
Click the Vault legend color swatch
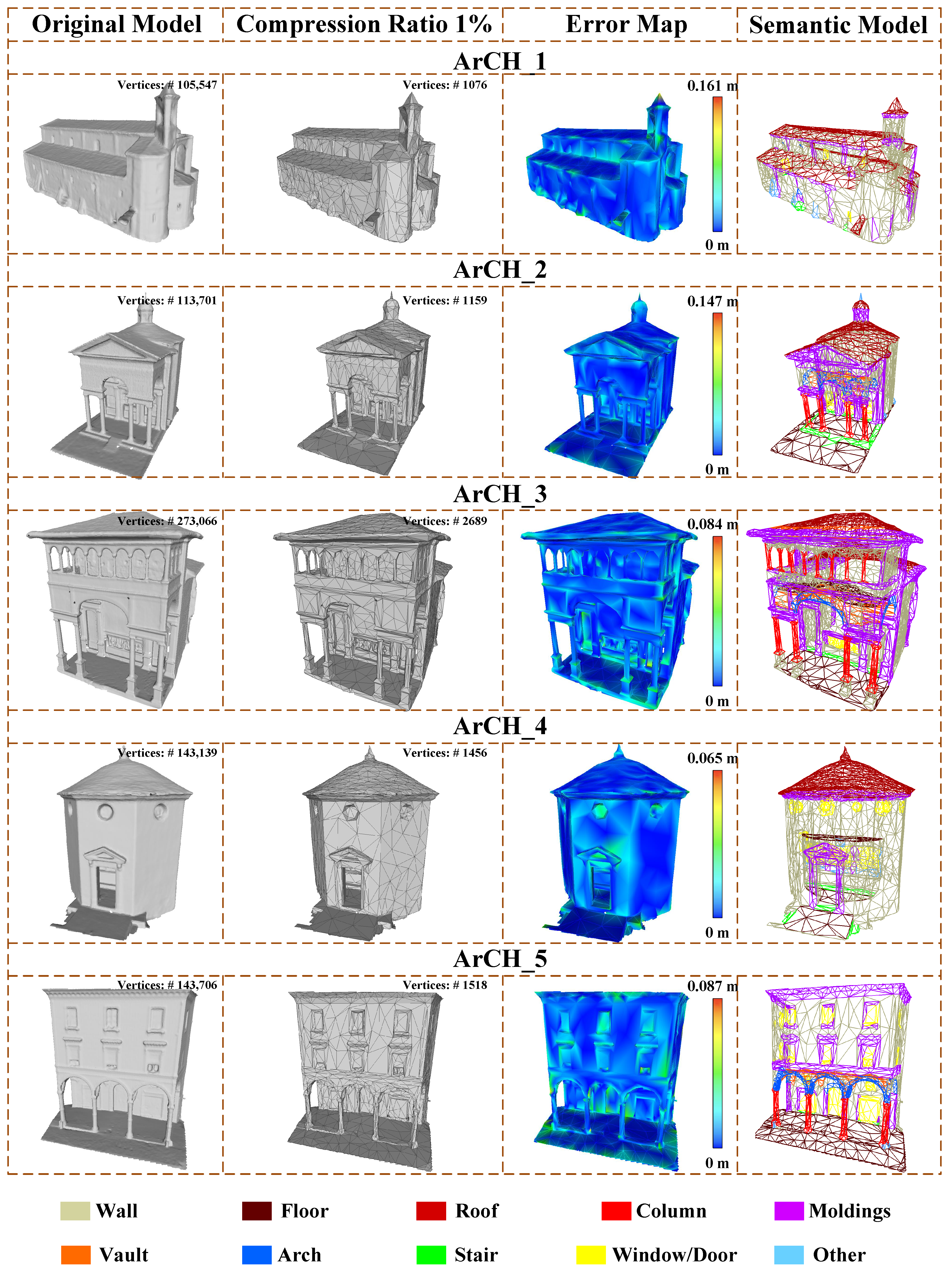76,1255
